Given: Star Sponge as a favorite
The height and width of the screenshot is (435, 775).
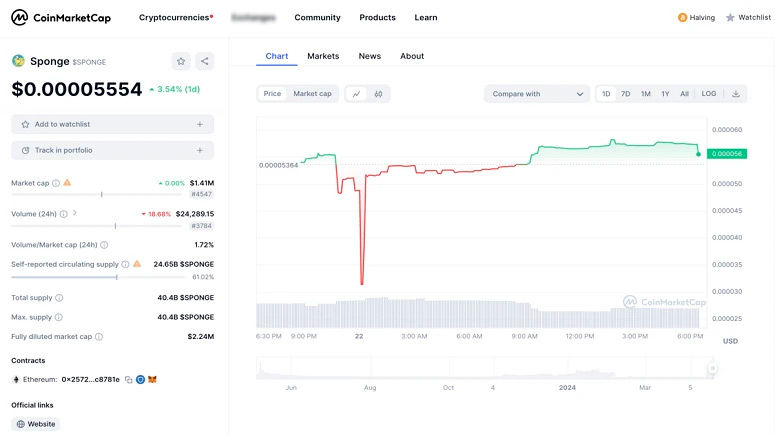Looking at the screenshot, I should [180, 61].
